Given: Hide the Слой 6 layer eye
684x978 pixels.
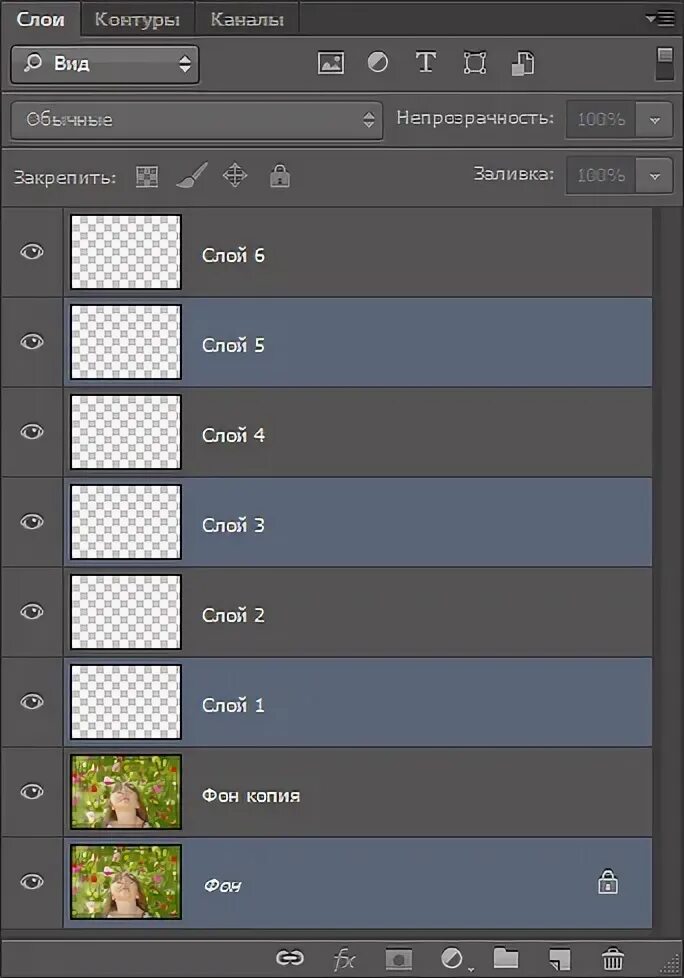Looking at the screenshot, I should [x=32, y=252].
